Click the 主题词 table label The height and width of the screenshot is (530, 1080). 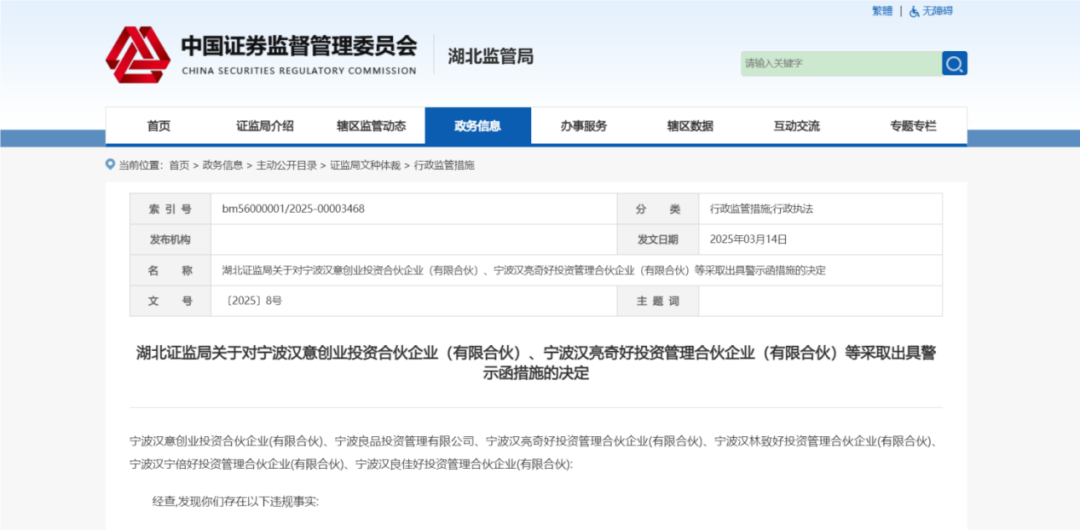[658, 301]
